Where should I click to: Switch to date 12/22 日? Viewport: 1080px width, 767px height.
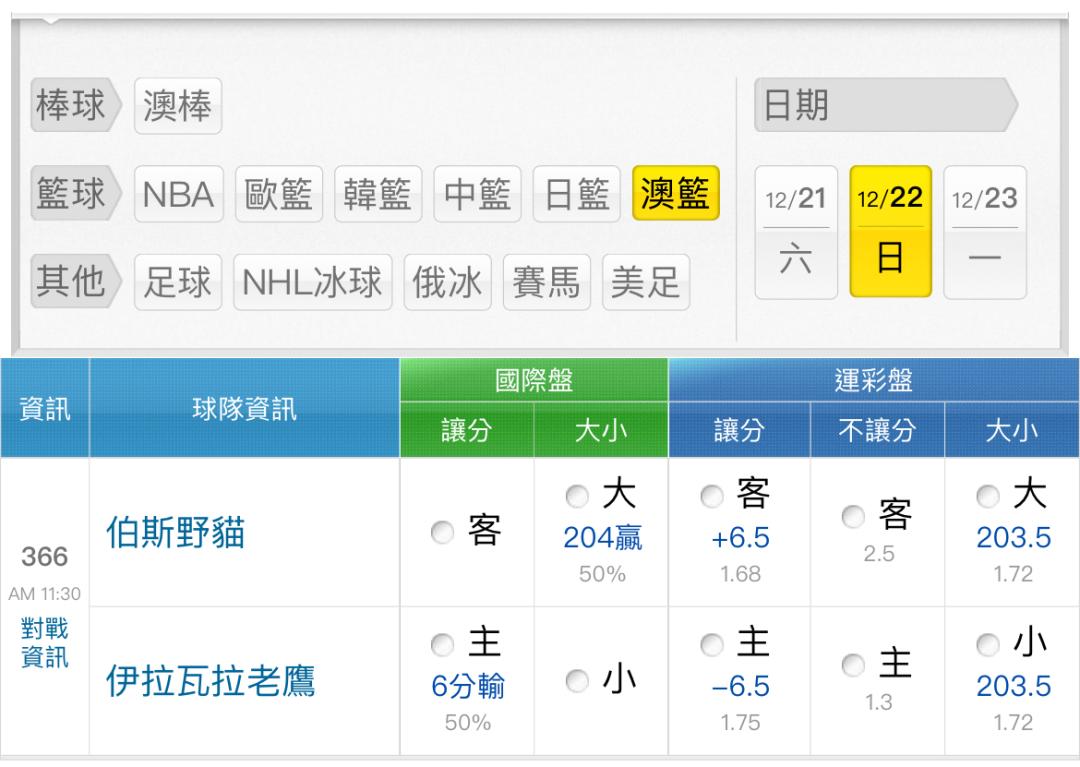[x=891, y=231]
